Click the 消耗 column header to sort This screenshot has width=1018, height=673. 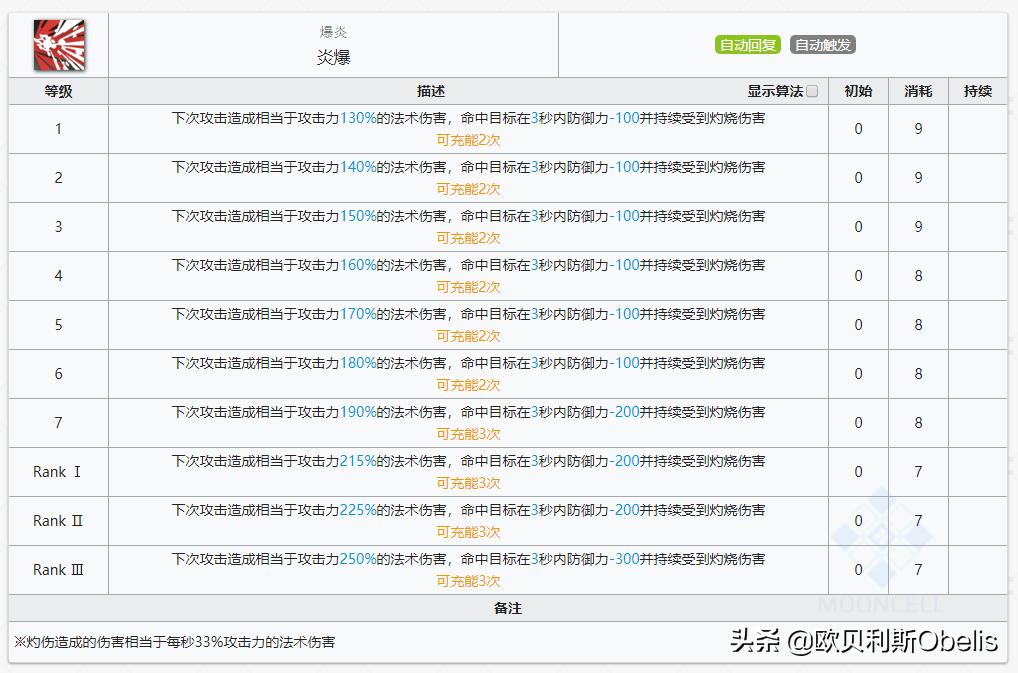click(917, 91)
